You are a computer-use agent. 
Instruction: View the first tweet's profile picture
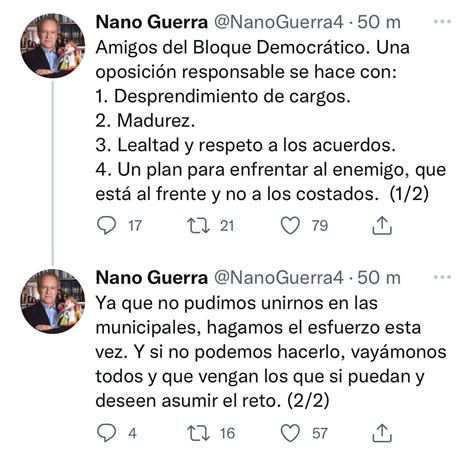53,45
